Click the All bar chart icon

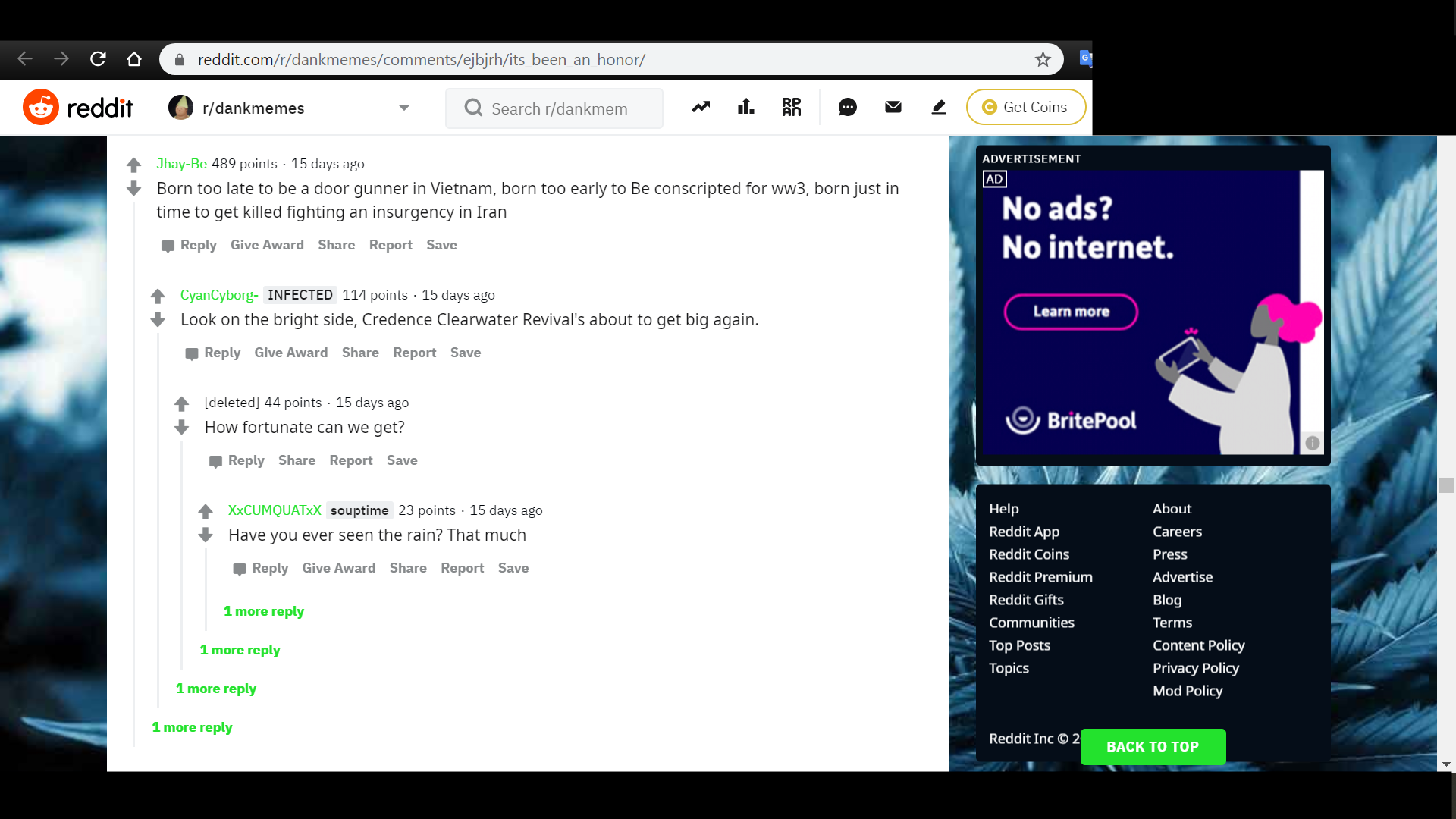click(x=746, y=107)
